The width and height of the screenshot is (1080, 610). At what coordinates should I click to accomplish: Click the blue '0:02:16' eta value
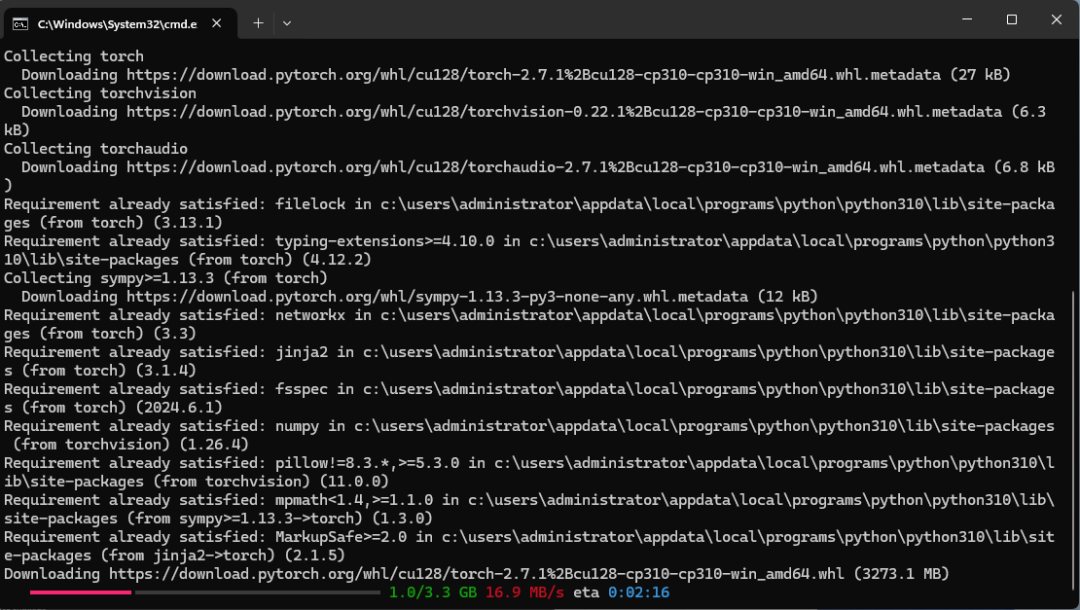638,592
